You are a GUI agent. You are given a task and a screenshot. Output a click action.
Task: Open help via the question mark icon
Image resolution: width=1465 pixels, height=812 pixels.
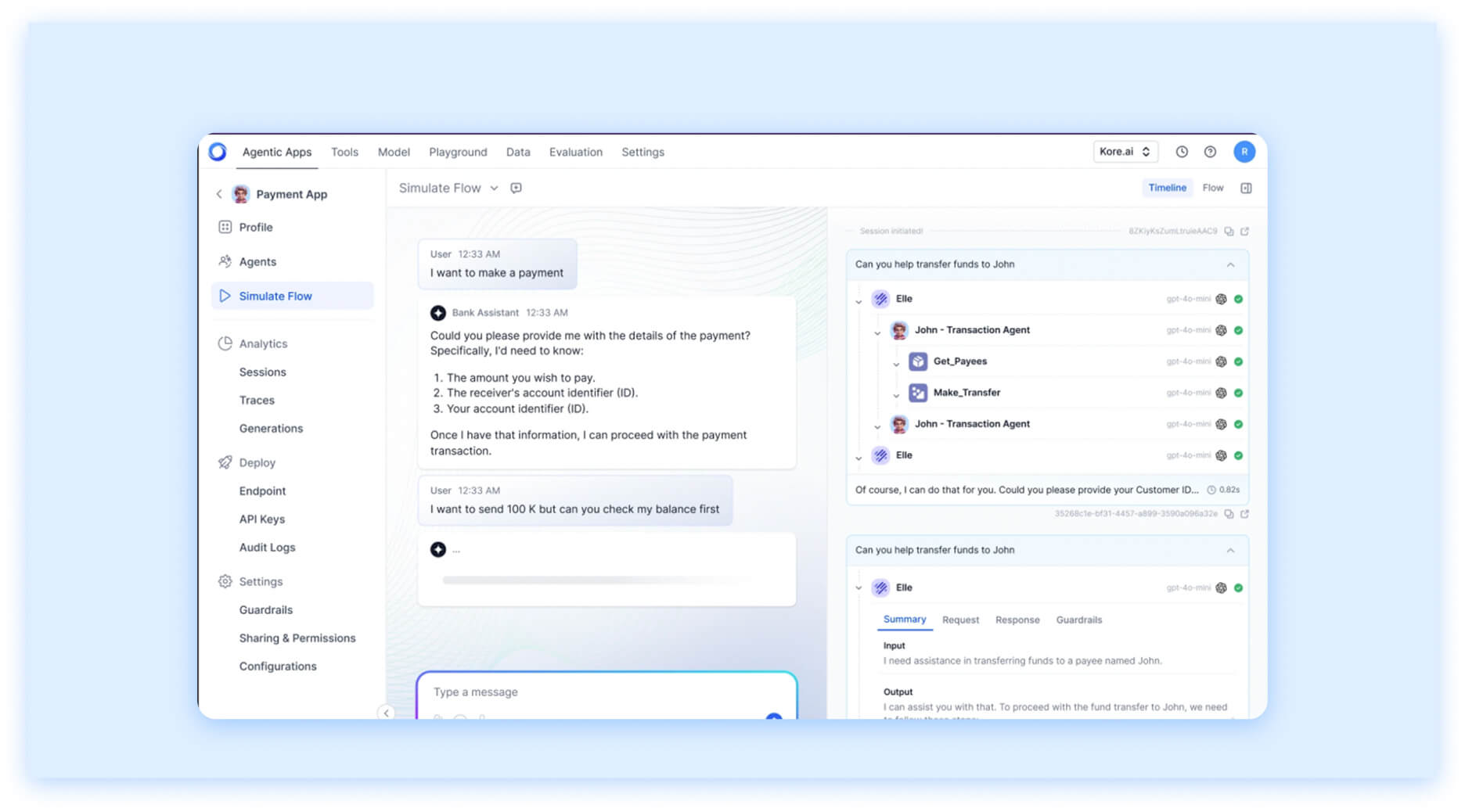(1211, 151)
